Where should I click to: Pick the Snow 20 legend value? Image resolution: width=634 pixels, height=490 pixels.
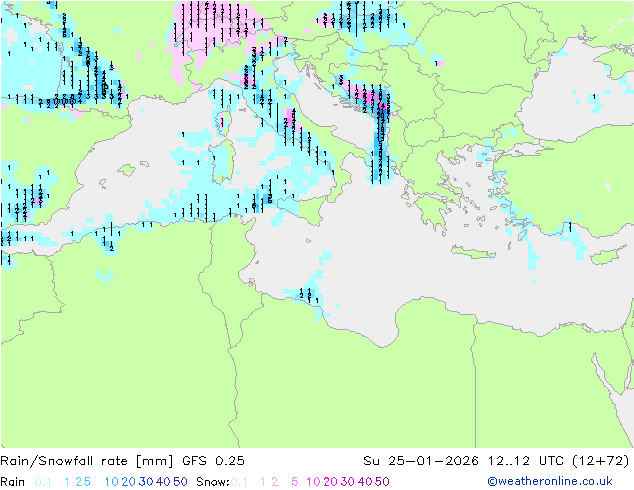pos(330,482)
